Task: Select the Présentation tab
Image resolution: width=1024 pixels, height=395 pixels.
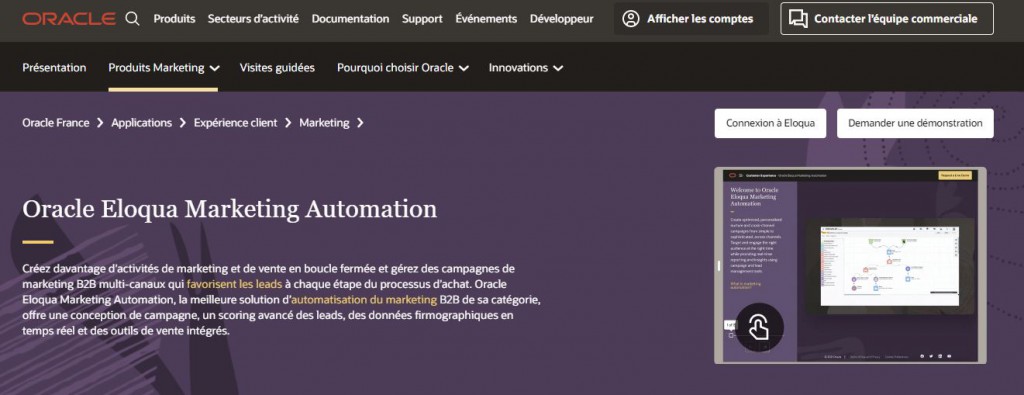Action: click(54, 68)
